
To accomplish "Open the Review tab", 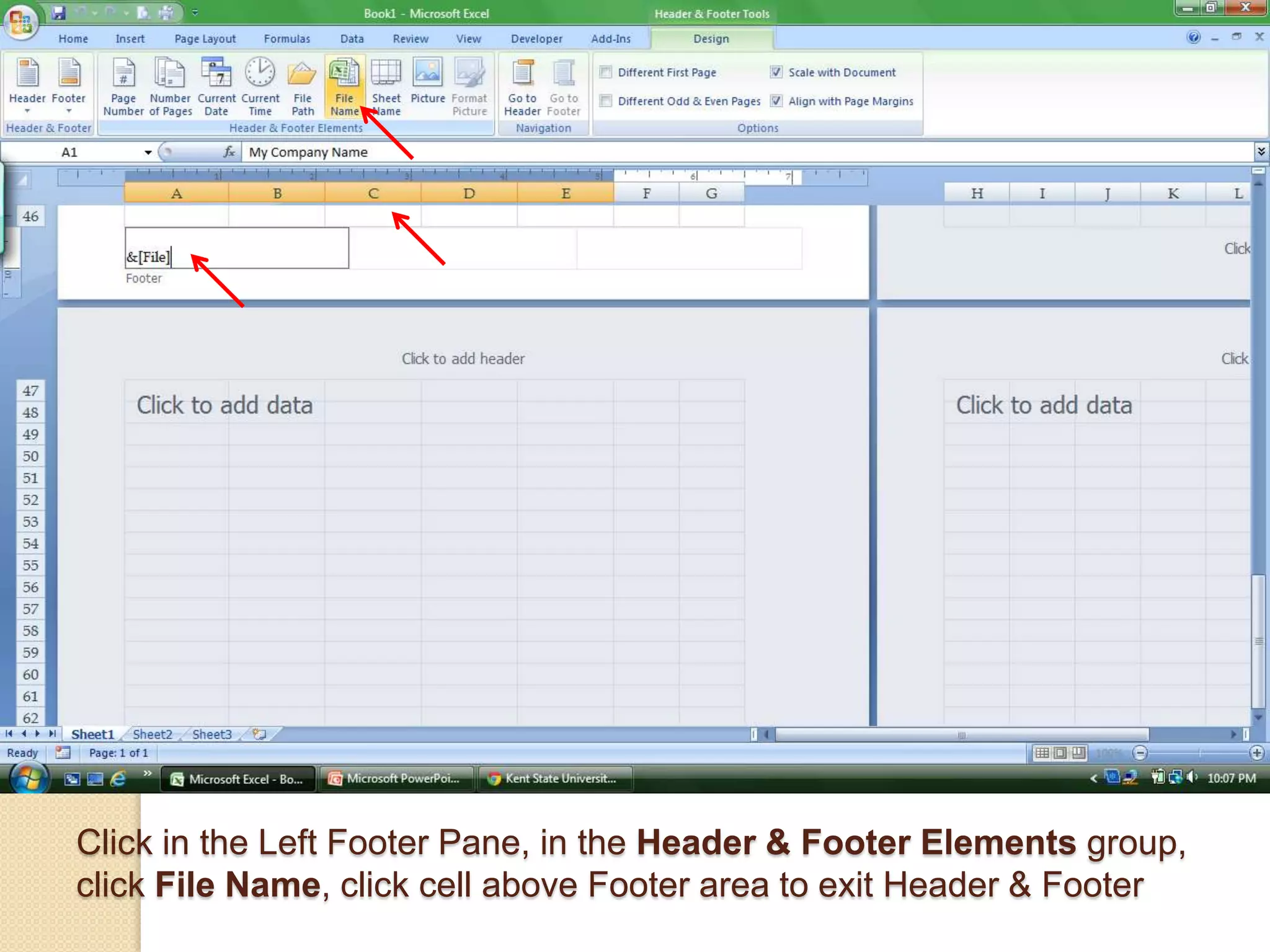I will [x=411, y=38].
